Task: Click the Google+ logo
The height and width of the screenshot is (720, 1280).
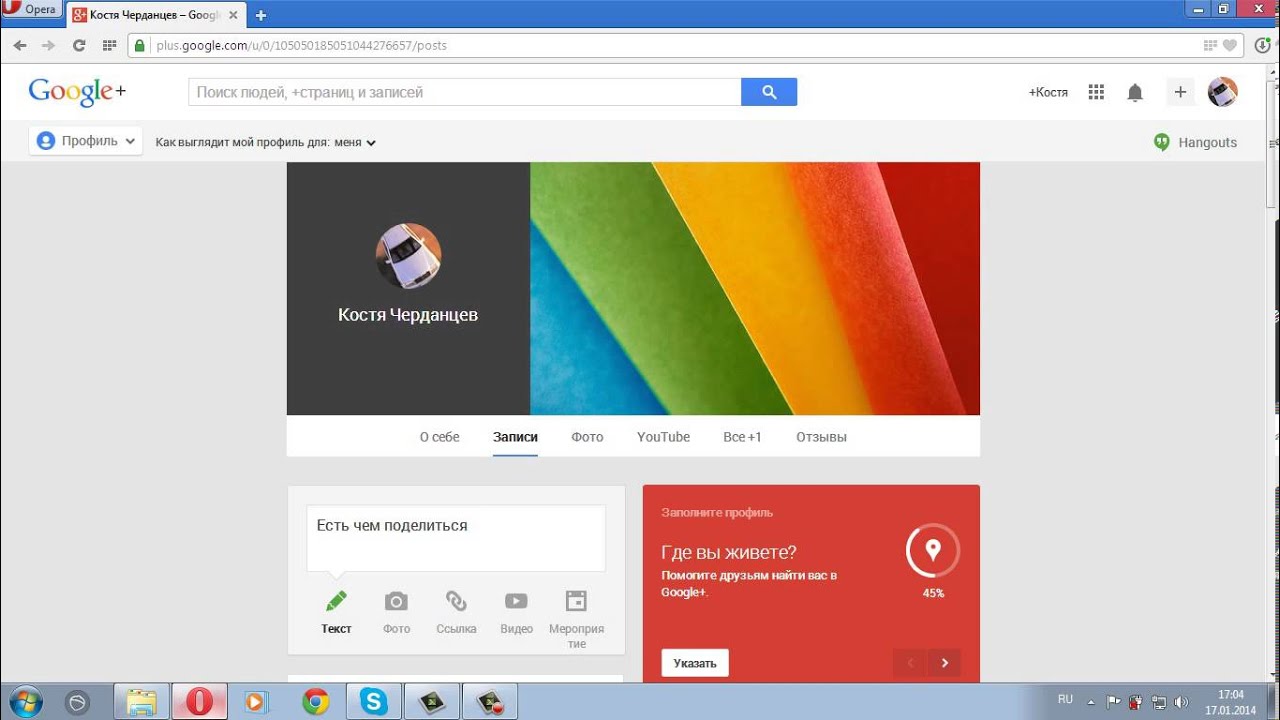Action: pos(77,92)
